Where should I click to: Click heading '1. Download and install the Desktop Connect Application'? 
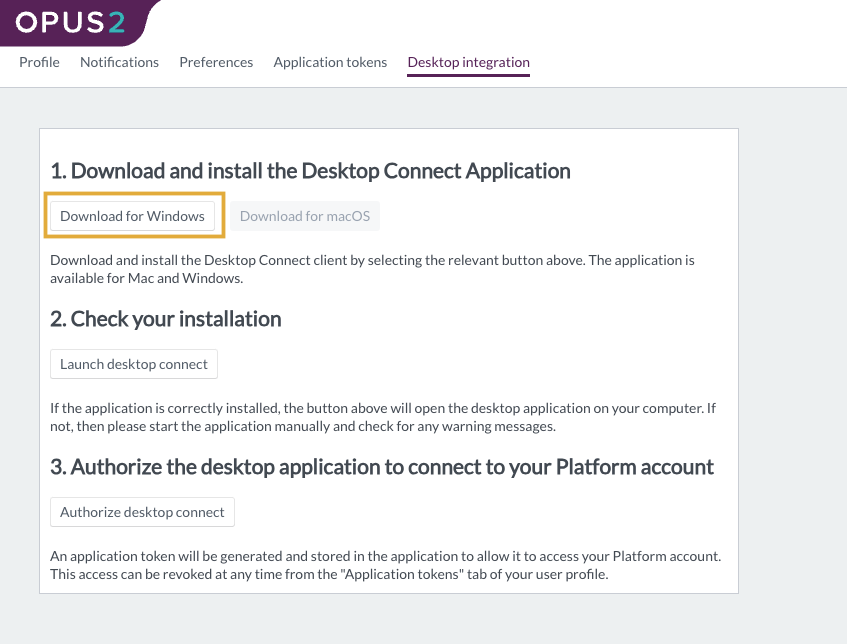[x=311, y=171]
